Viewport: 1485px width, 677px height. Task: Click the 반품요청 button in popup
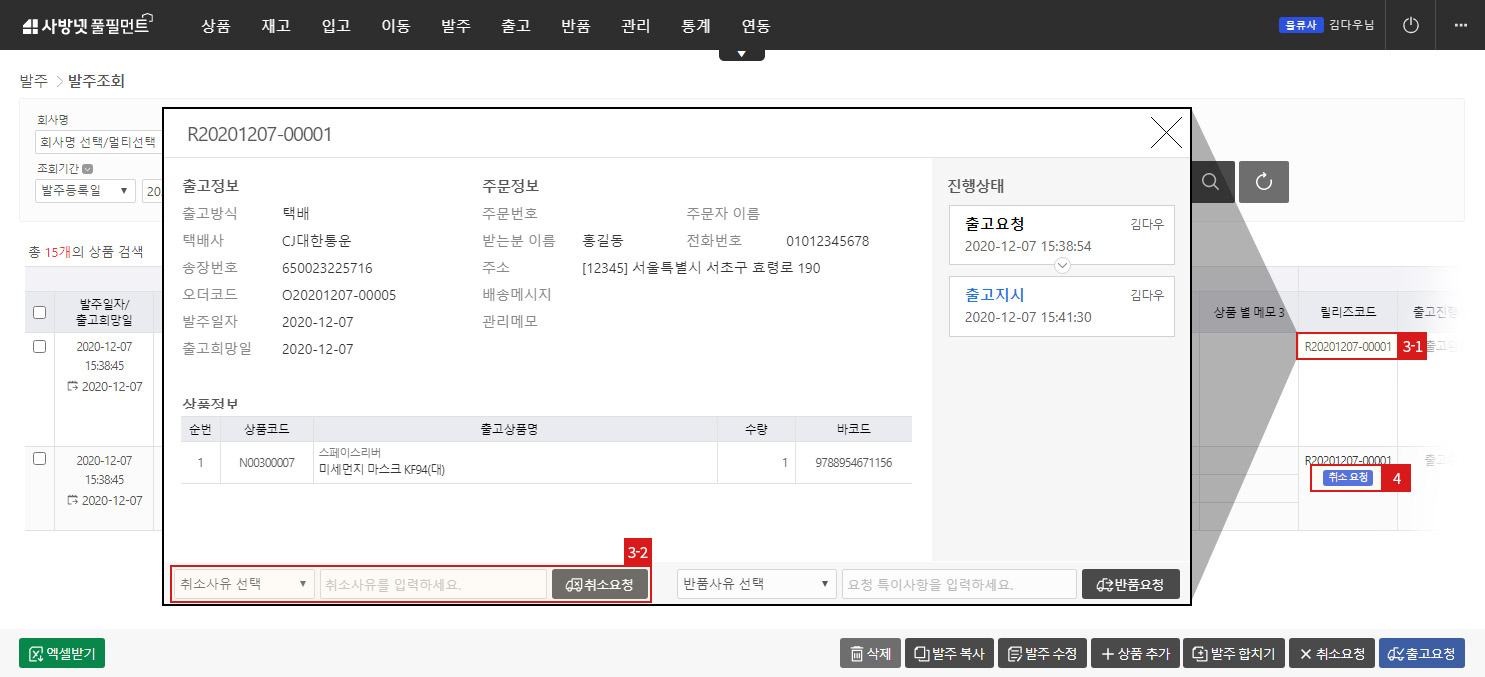click(1130, 584)
